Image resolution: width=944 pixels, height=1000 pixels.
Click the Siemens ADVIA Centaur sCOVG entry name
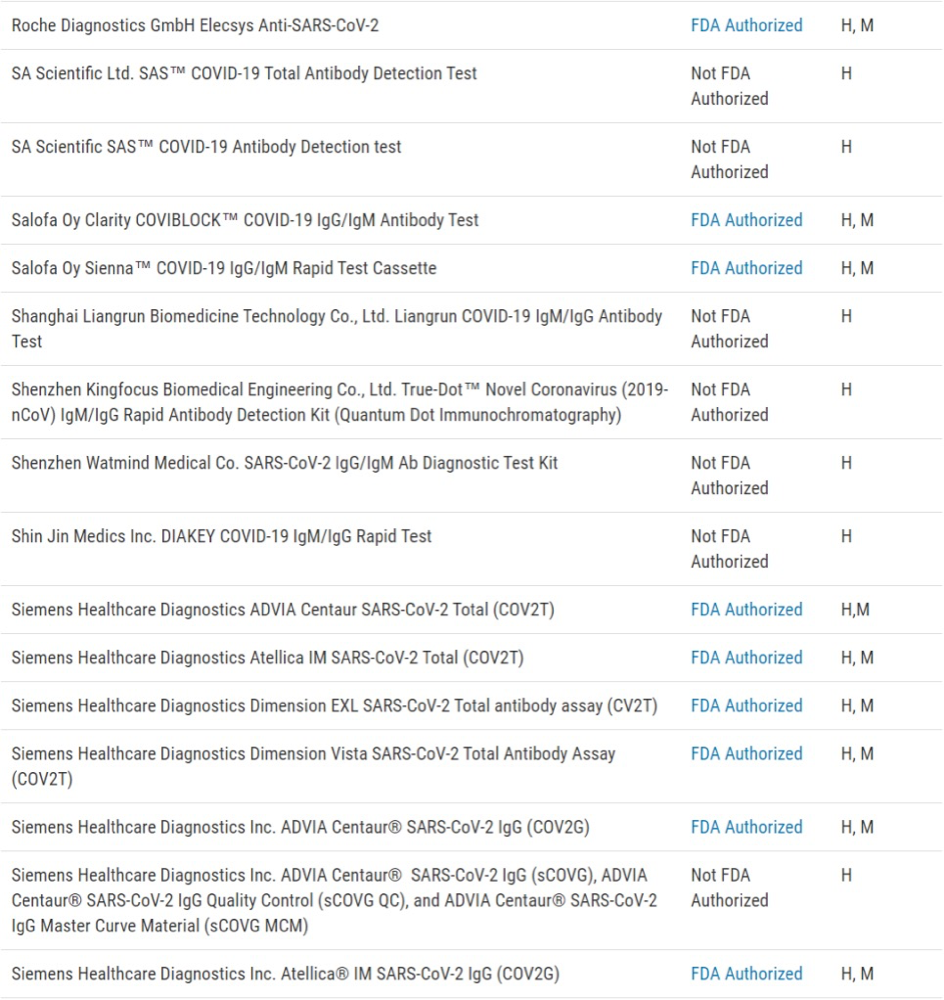click(x=334, y=900)
